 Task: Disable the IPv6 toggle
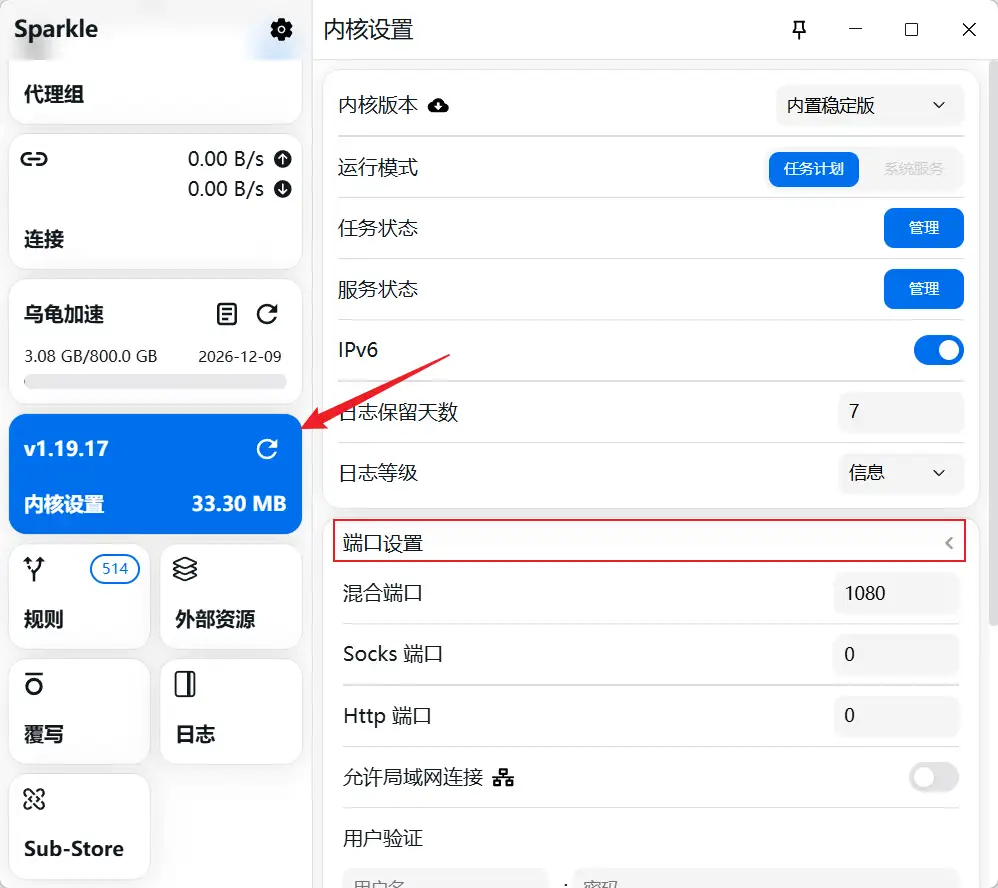point(938,350)
